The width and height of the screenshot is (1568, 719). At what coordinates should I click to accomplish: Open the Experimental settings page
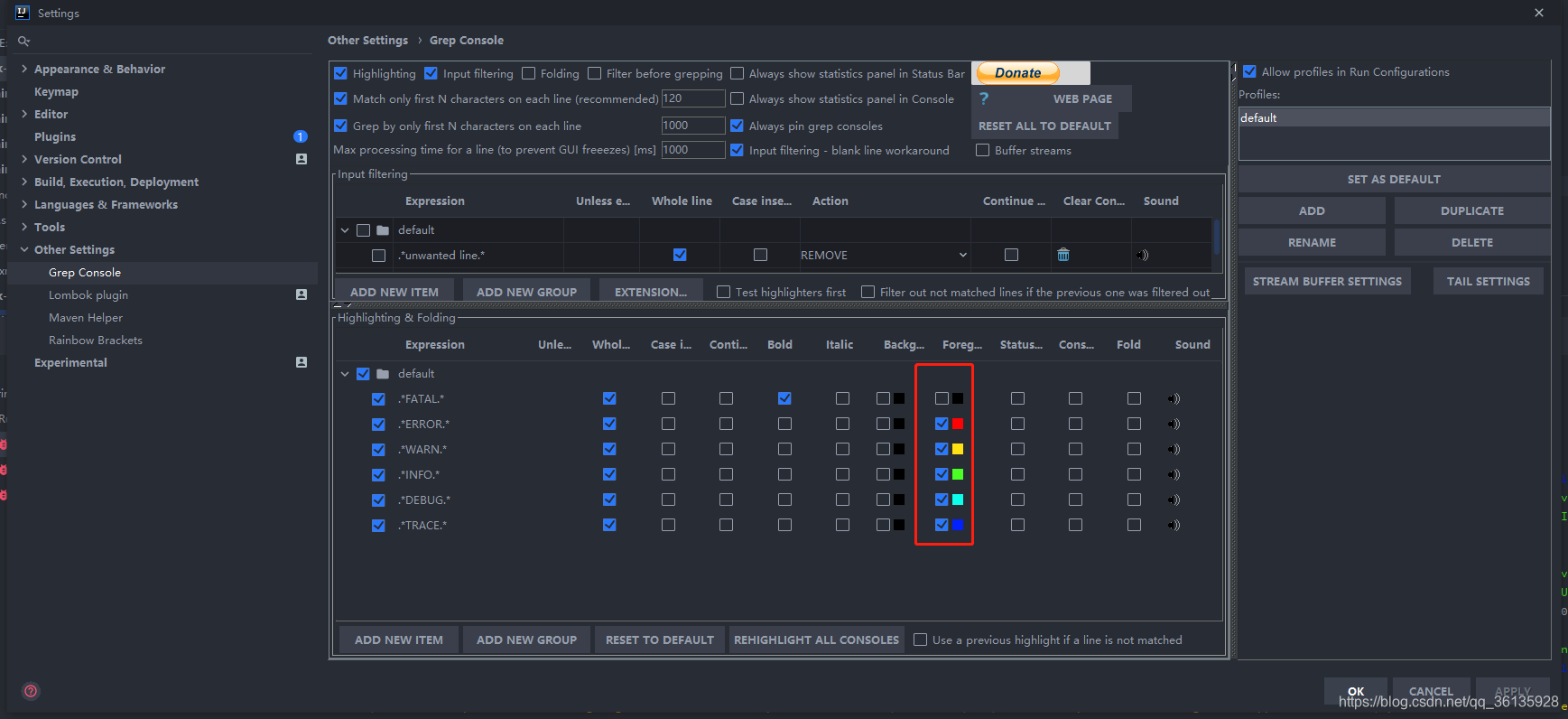point(70,362)
